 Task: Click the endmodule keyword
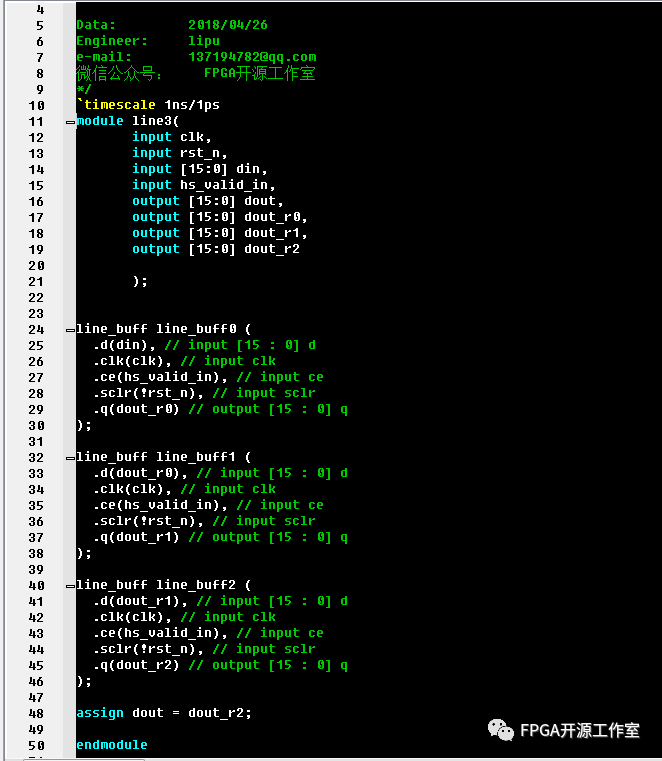112,745
